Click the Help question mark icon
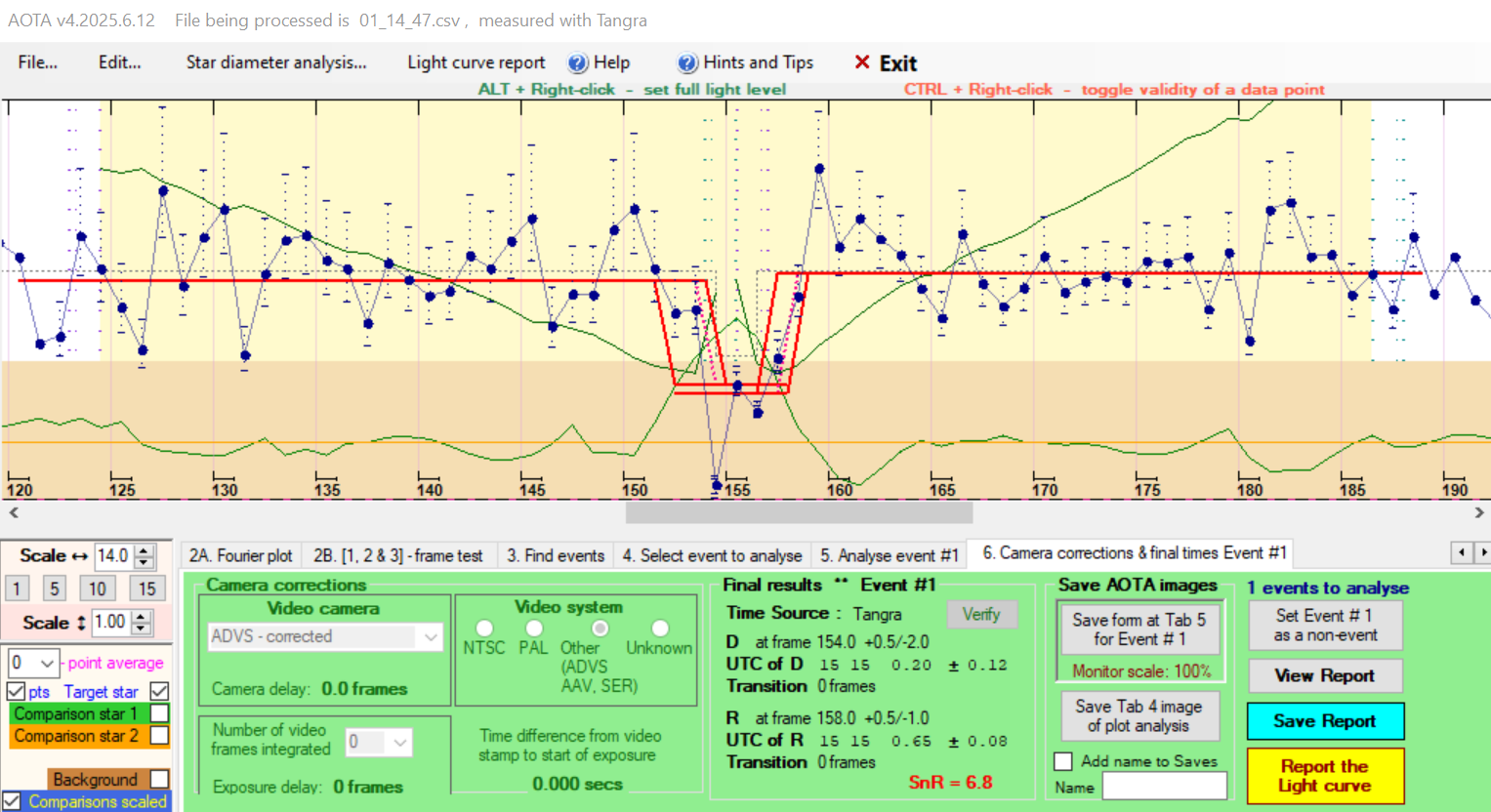1491x812 pixels. 578,63
